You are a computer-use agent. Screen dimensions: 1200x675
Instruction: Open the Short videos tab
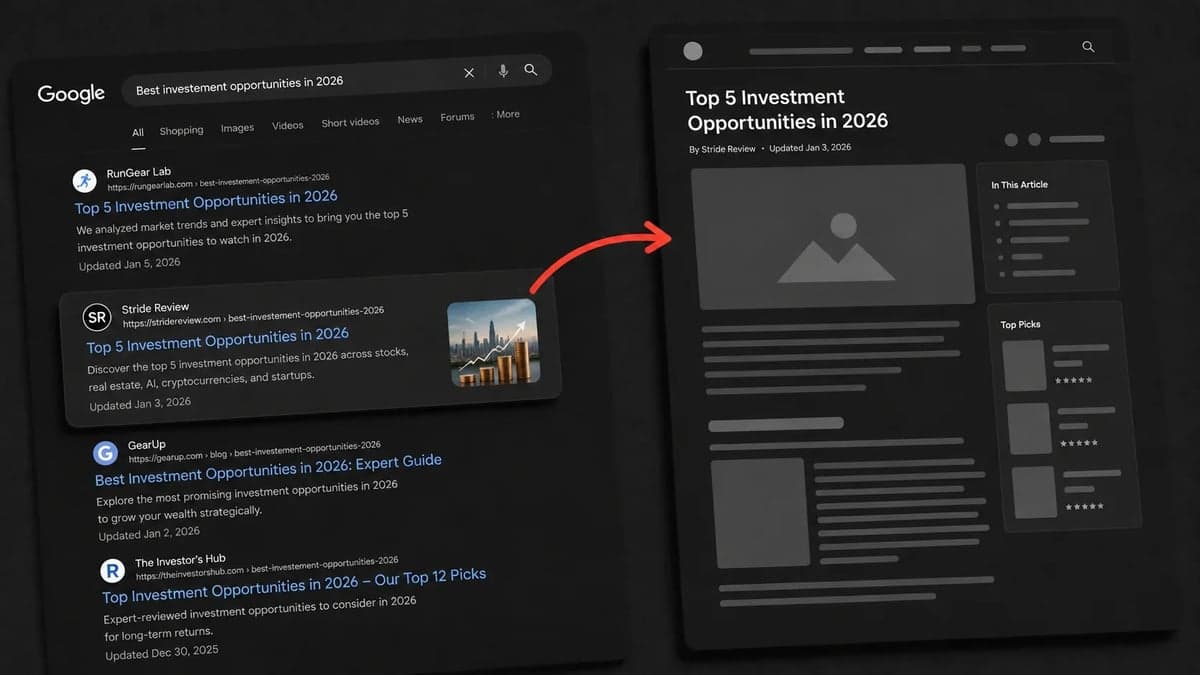click(350, 123)
